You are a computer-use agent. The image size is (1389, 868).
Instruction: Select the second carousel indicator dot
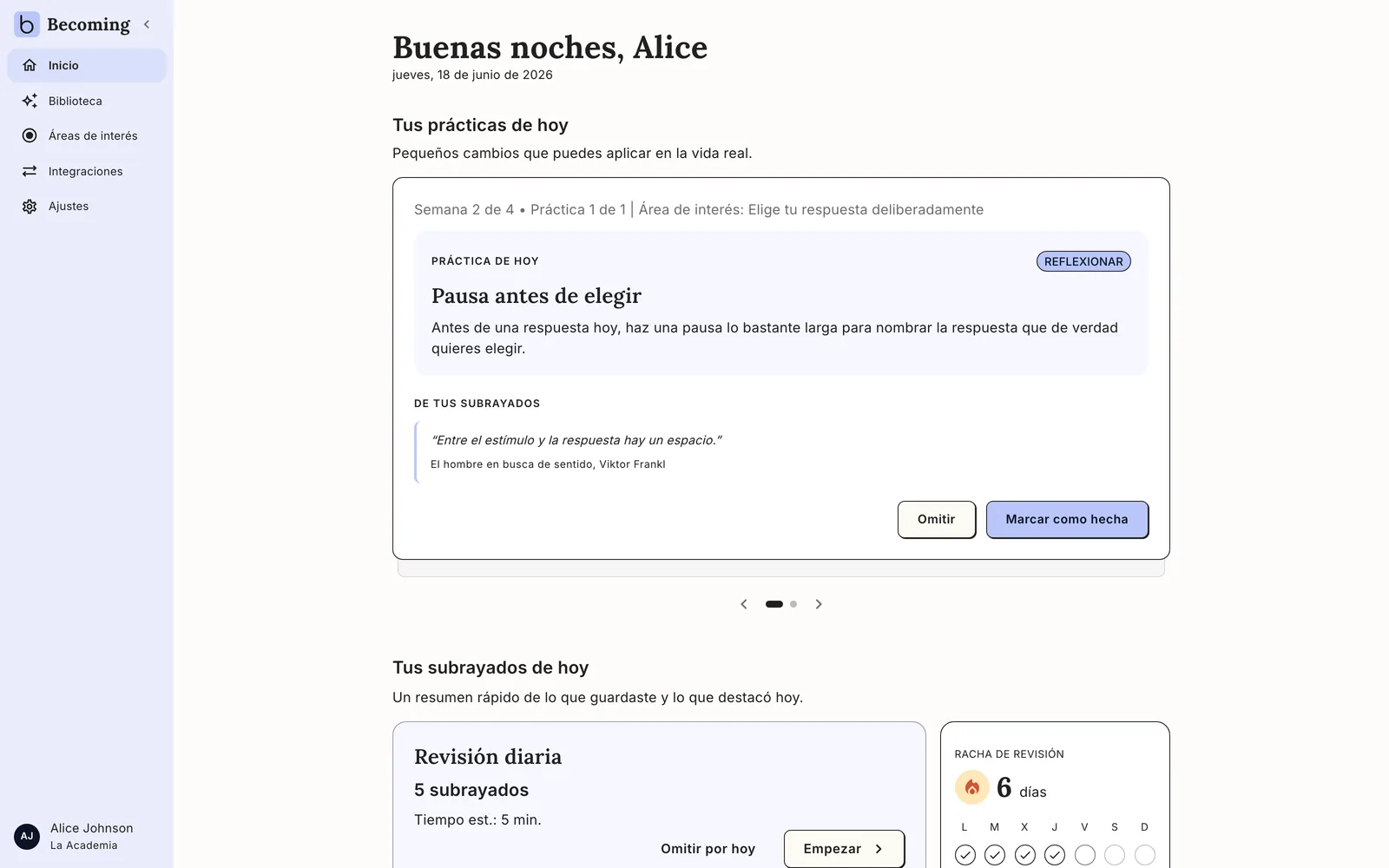click(x=793, y=604)
